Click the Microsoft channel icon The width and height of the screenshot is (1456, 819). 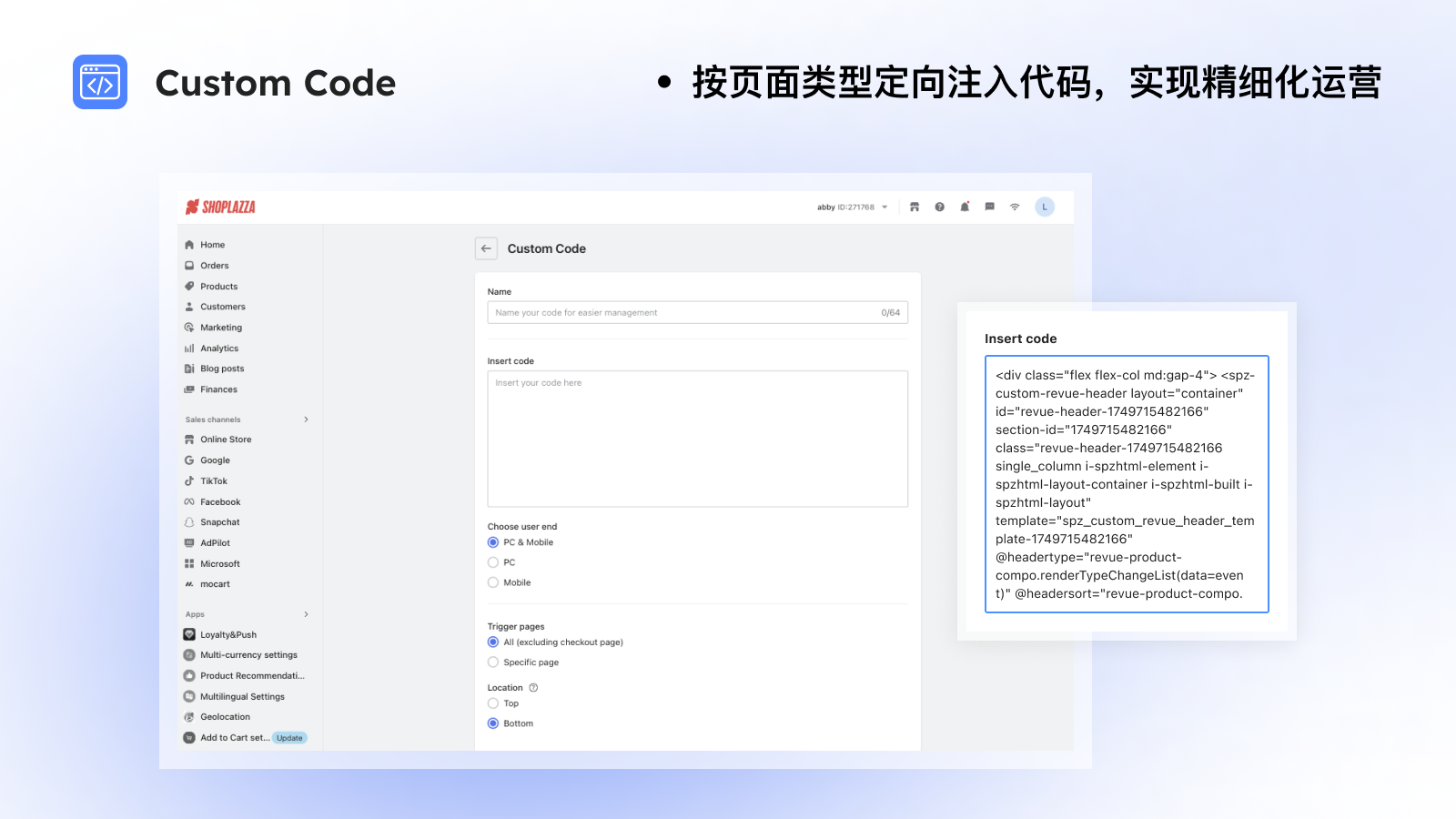tap(189, 564)
